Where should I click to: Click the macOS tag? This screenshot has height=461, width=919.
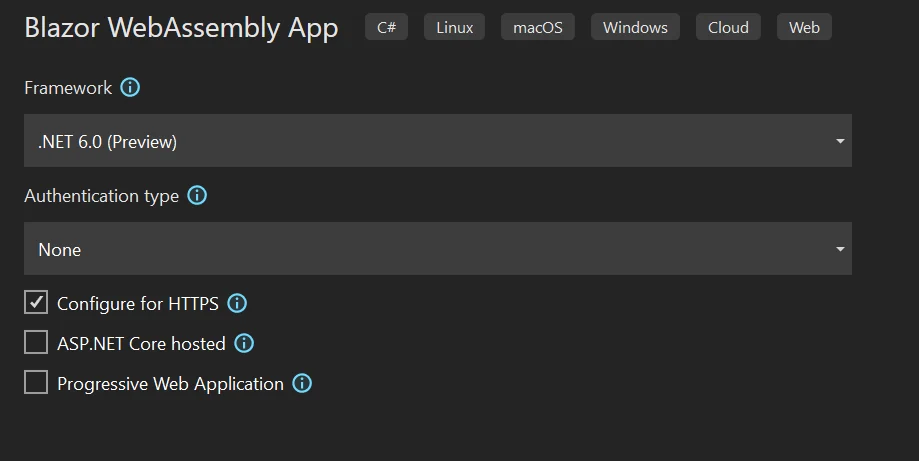(x=537, y=27)
